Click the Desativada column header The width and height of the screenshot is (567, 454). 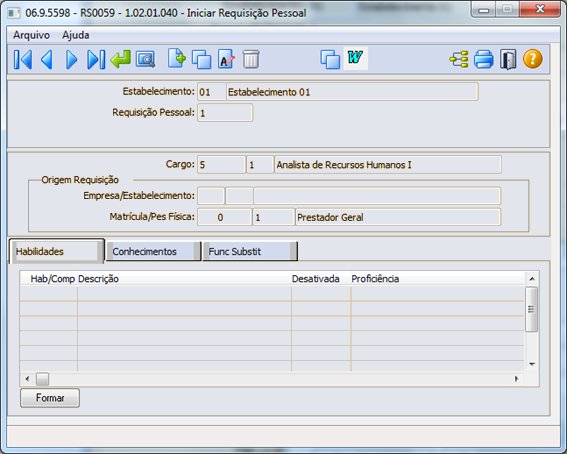(x=321, y=279)
